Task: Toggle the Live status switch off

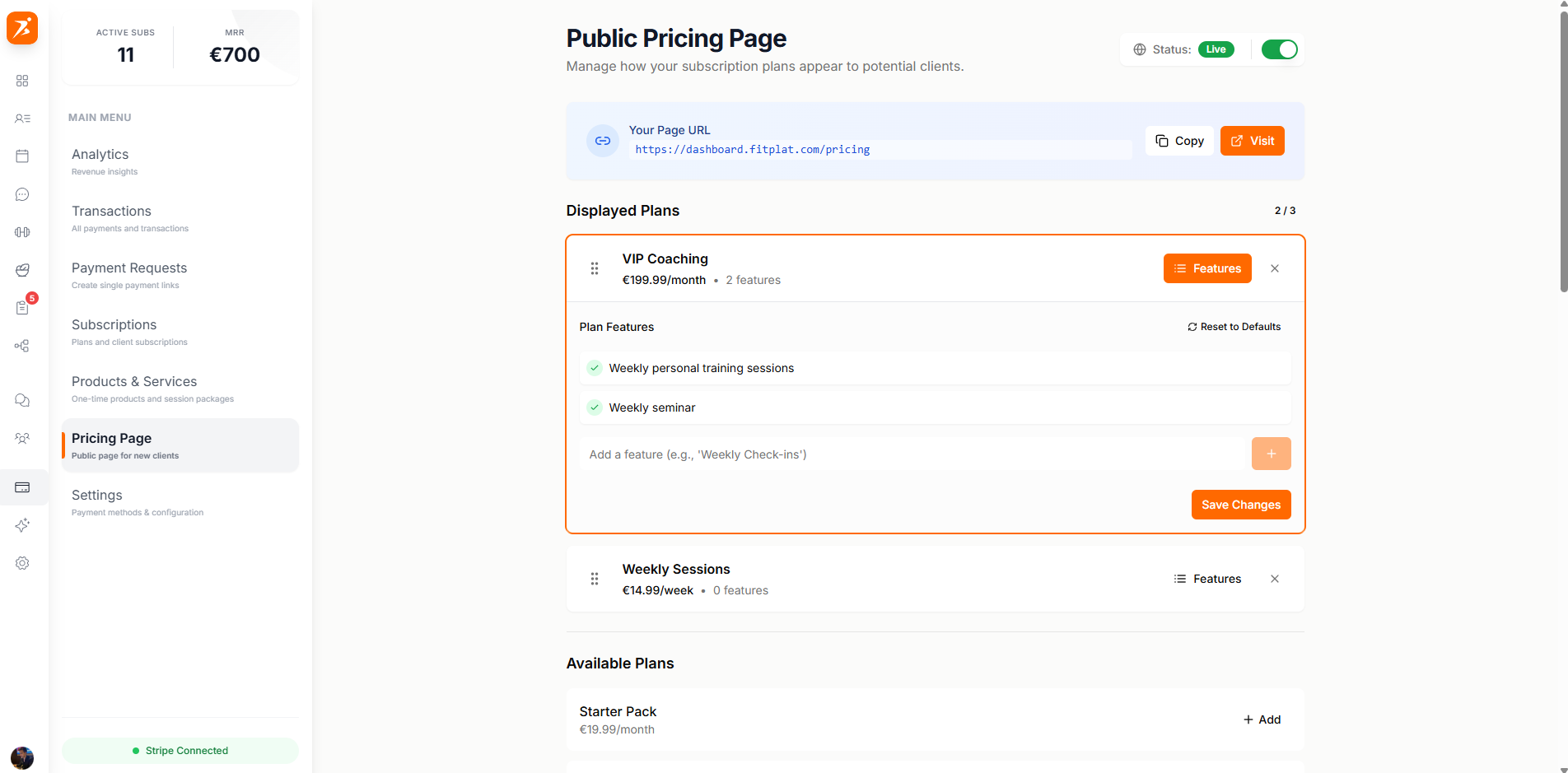Action: click(x=1279, y=49)
